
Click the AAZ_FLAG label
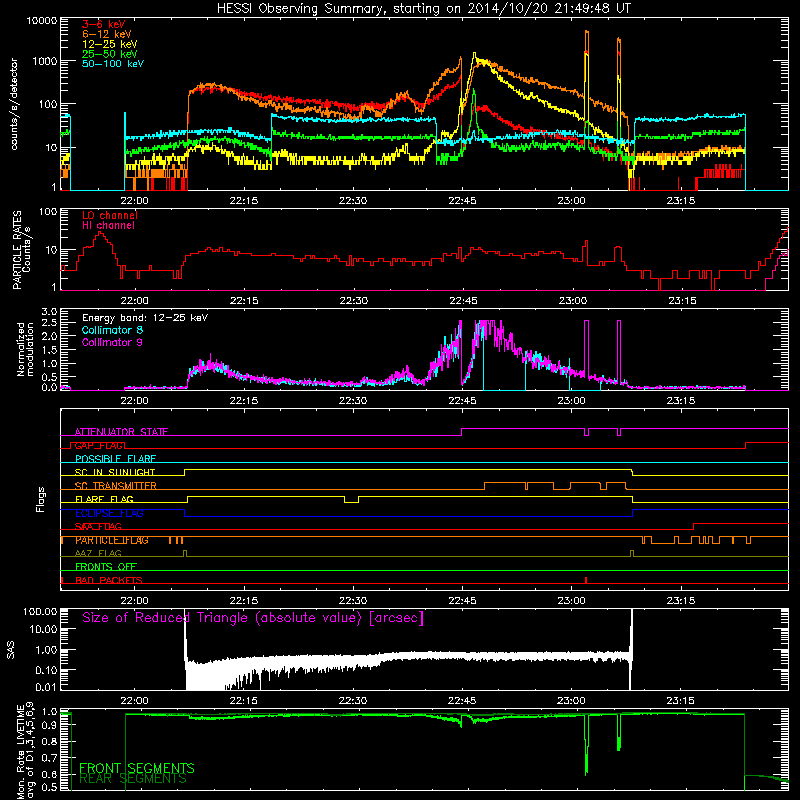[x=98, y=553]
